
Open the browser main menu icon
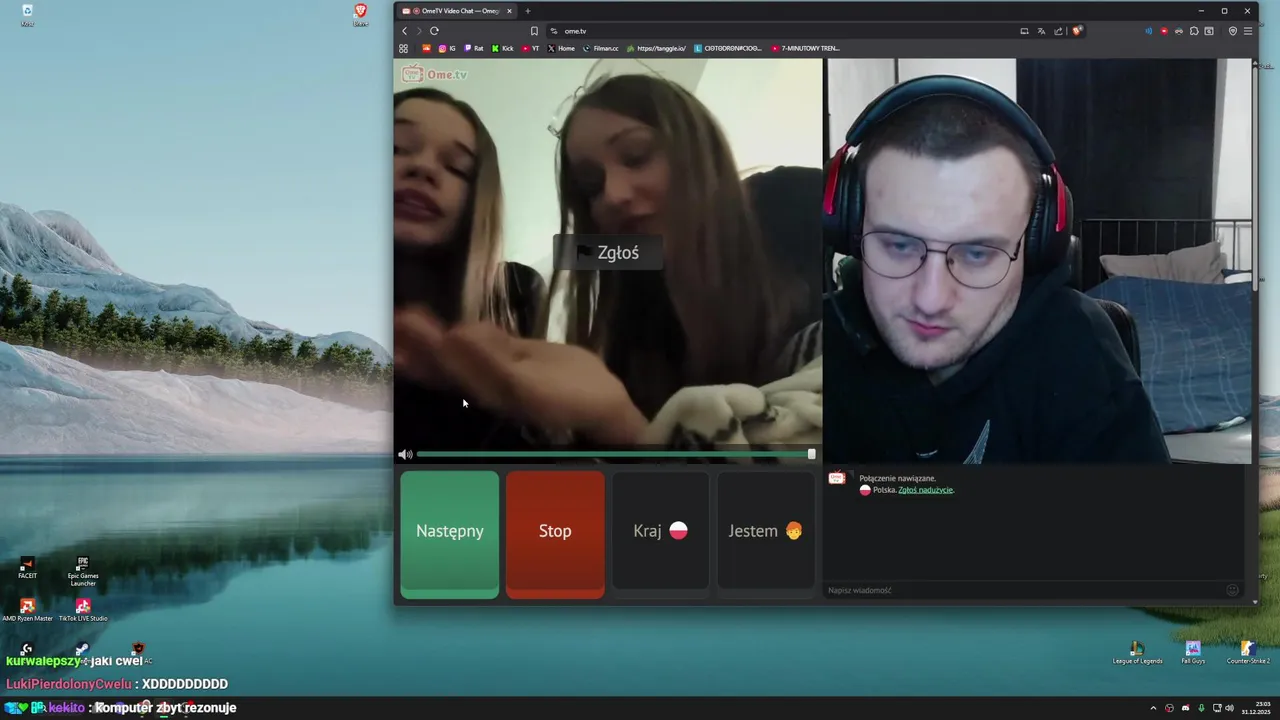1248,31
